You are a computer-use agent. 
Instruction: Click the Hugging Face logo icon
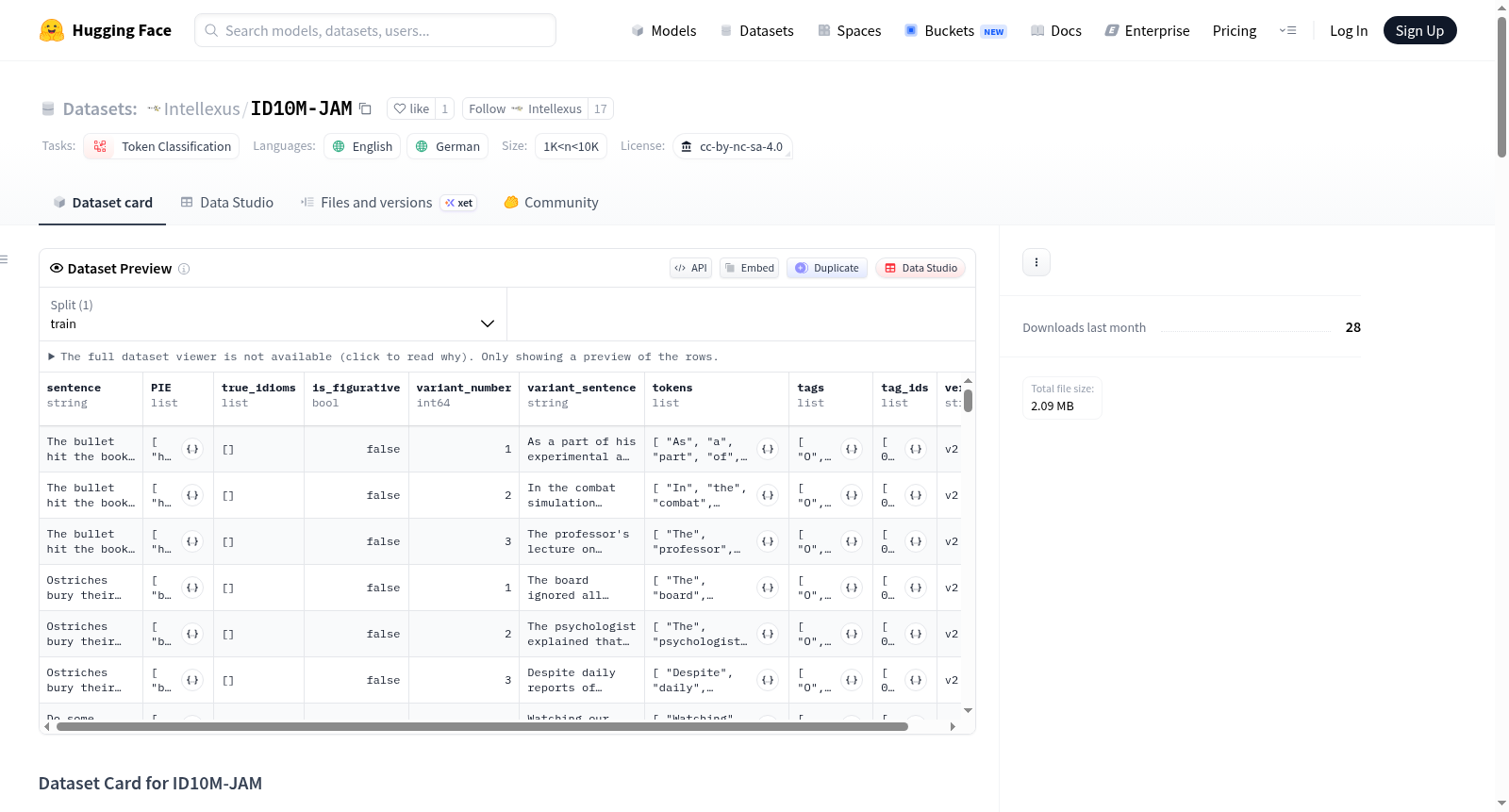click(x=52, y=30)
